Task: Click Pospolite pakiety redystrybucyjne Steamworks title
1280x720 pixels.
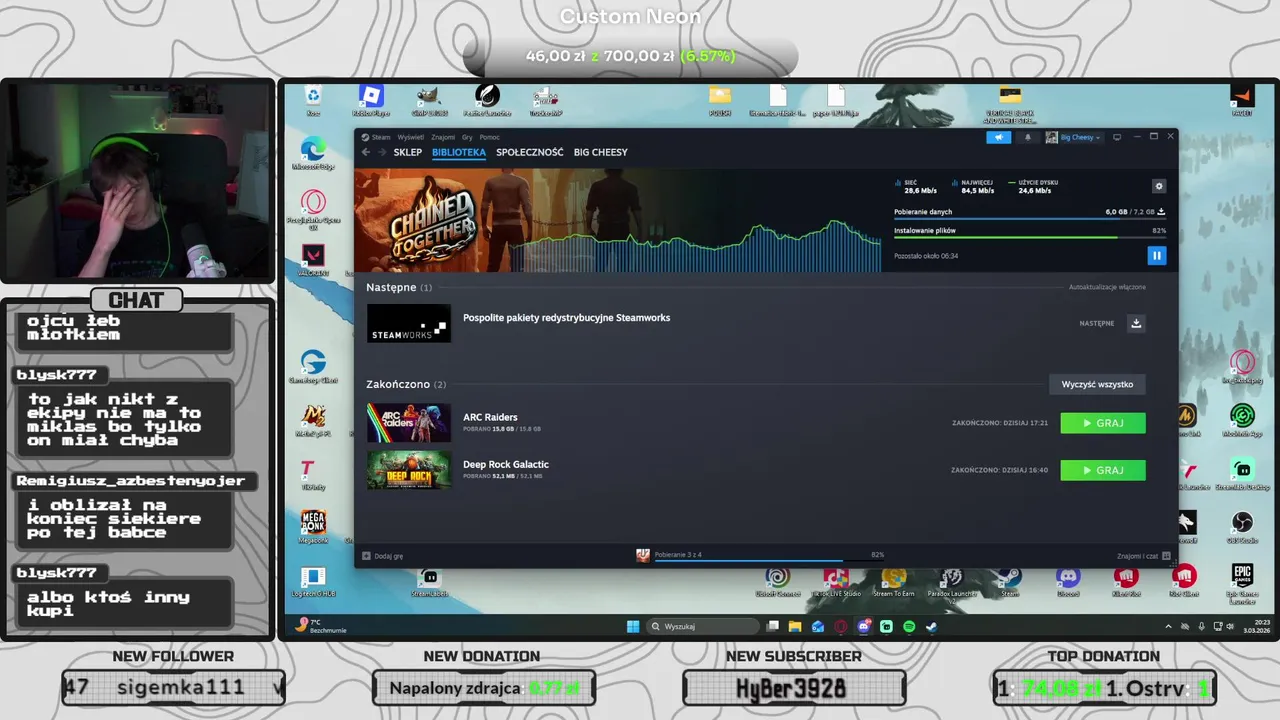Action: (566, 318)
